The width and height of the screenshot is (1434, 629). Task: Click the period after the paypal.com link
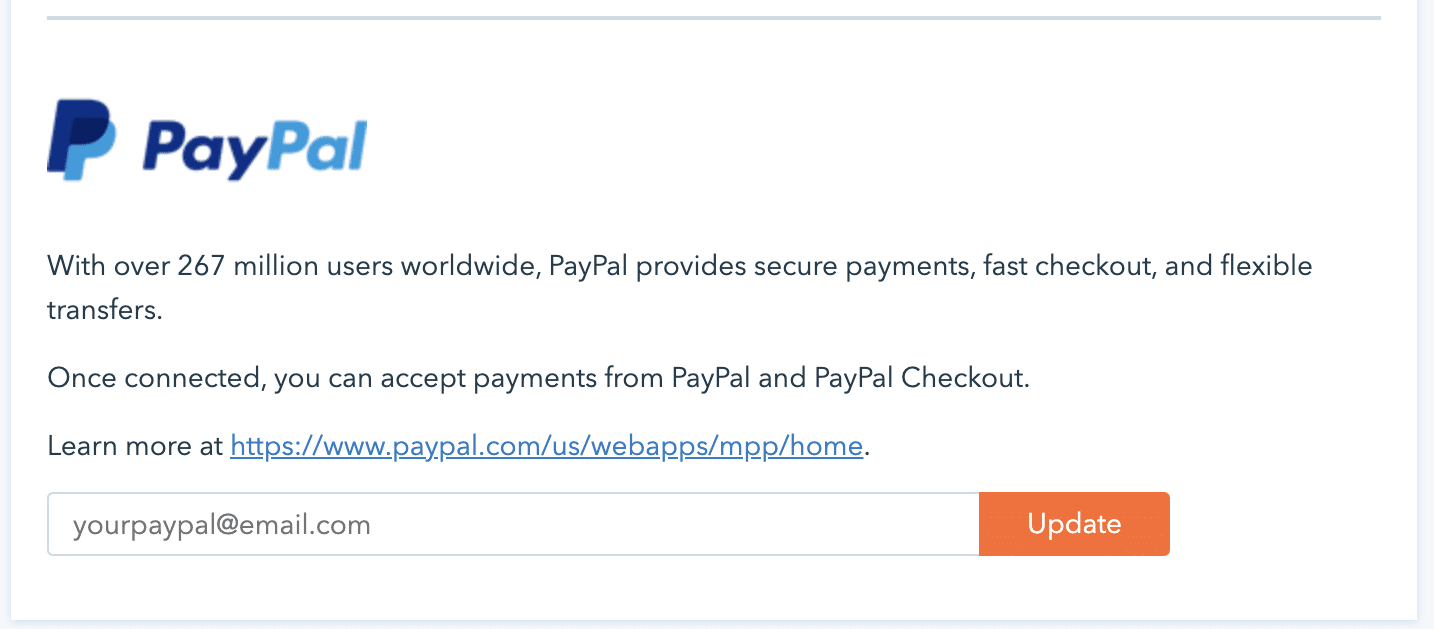(x=867, y=448)
